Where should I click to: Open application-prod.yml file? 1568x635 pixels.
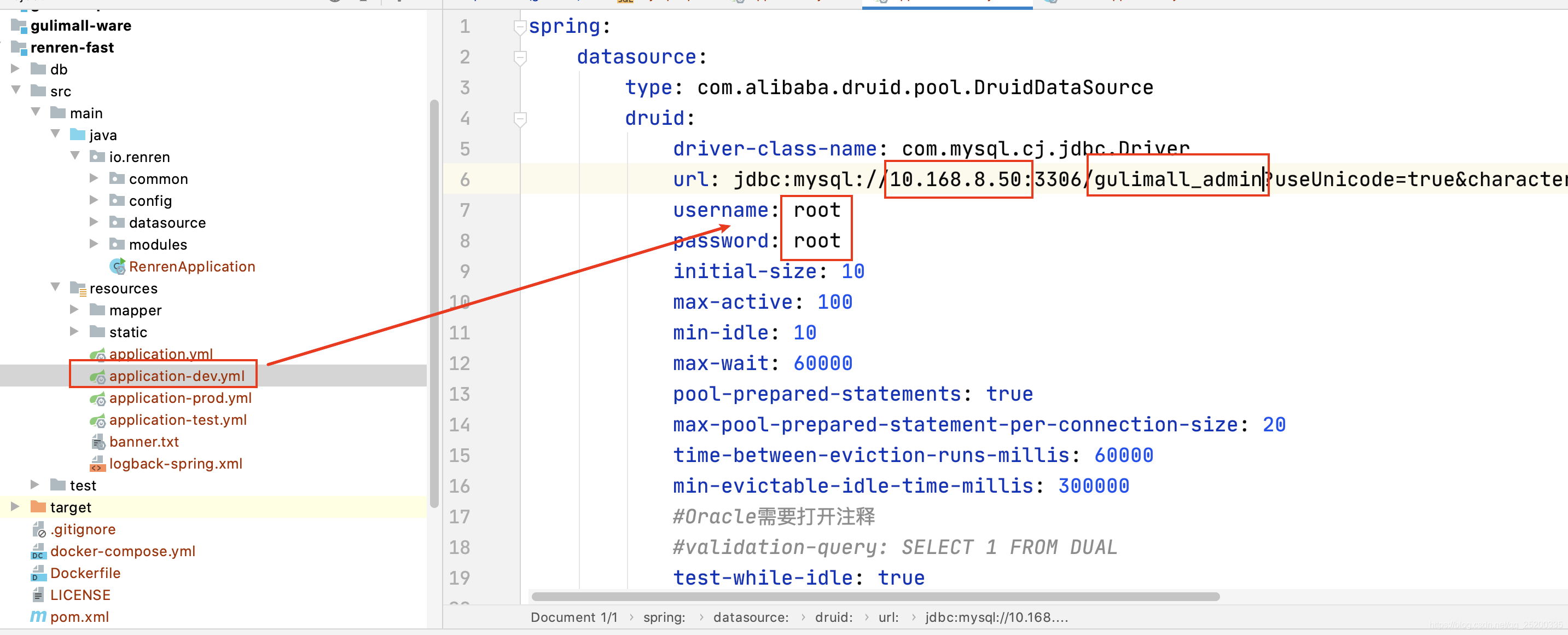[x=180, y=398]
